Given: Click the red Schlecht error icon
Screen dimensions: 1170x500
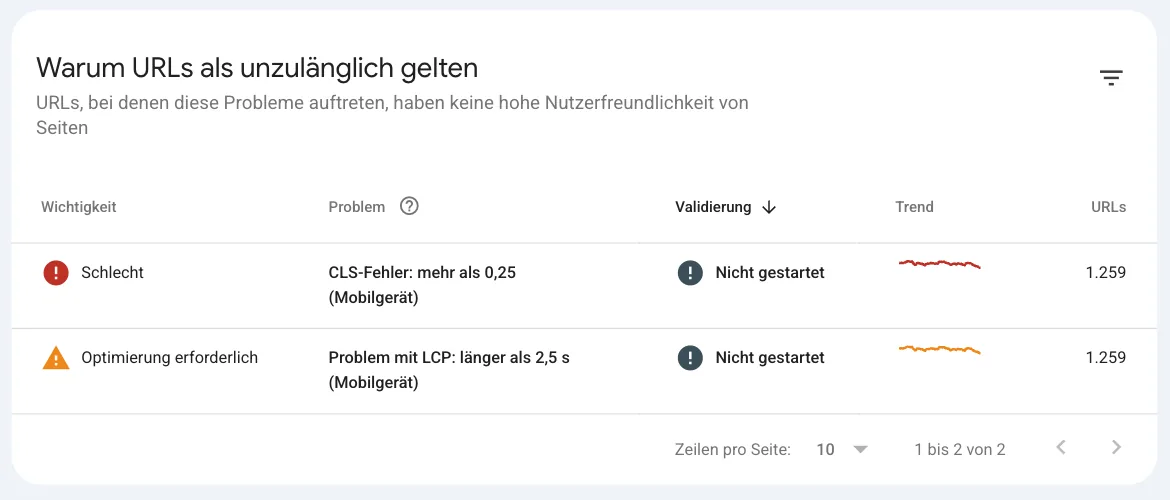Looking at the screenshot, I should pyautogui.click(x=56, y=273).
